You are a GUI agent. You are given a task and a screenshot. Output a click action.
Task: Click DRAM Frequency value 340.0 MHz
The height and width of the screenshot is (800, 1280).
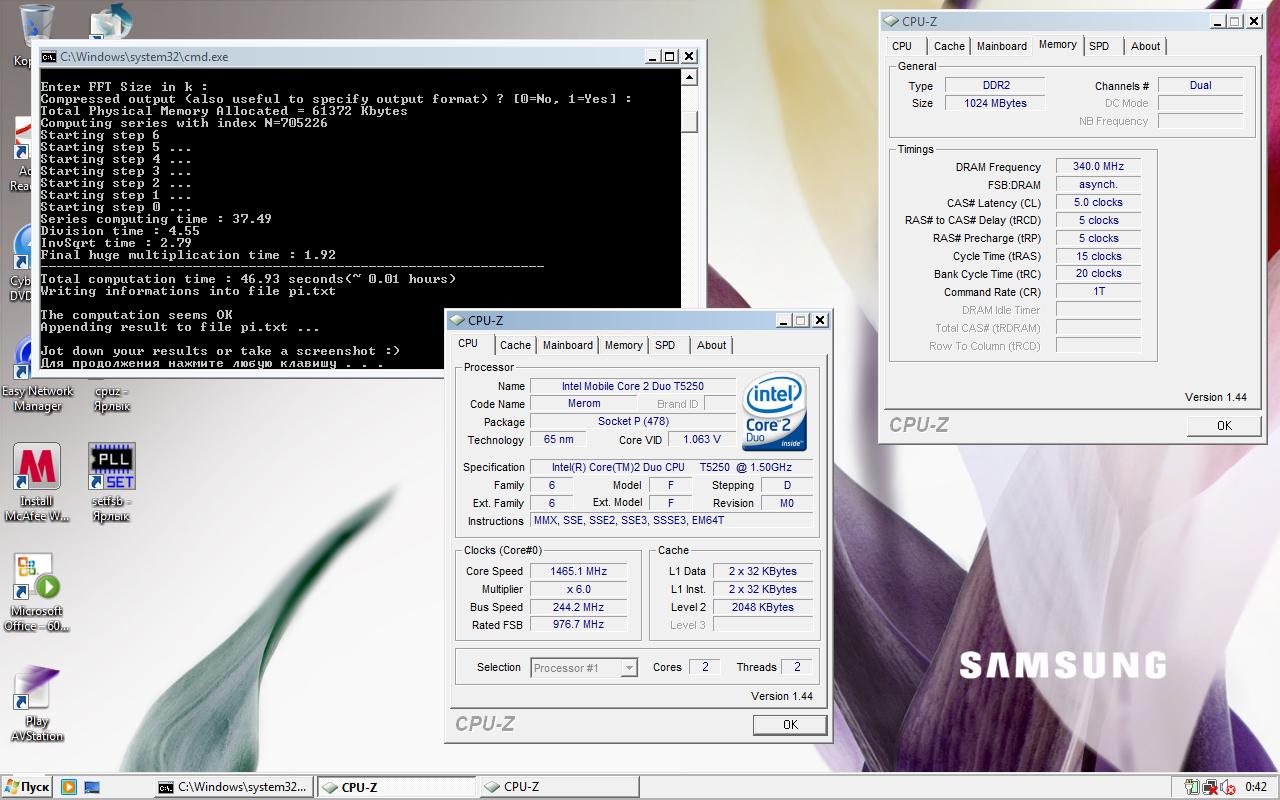(x=1098, y=167)
